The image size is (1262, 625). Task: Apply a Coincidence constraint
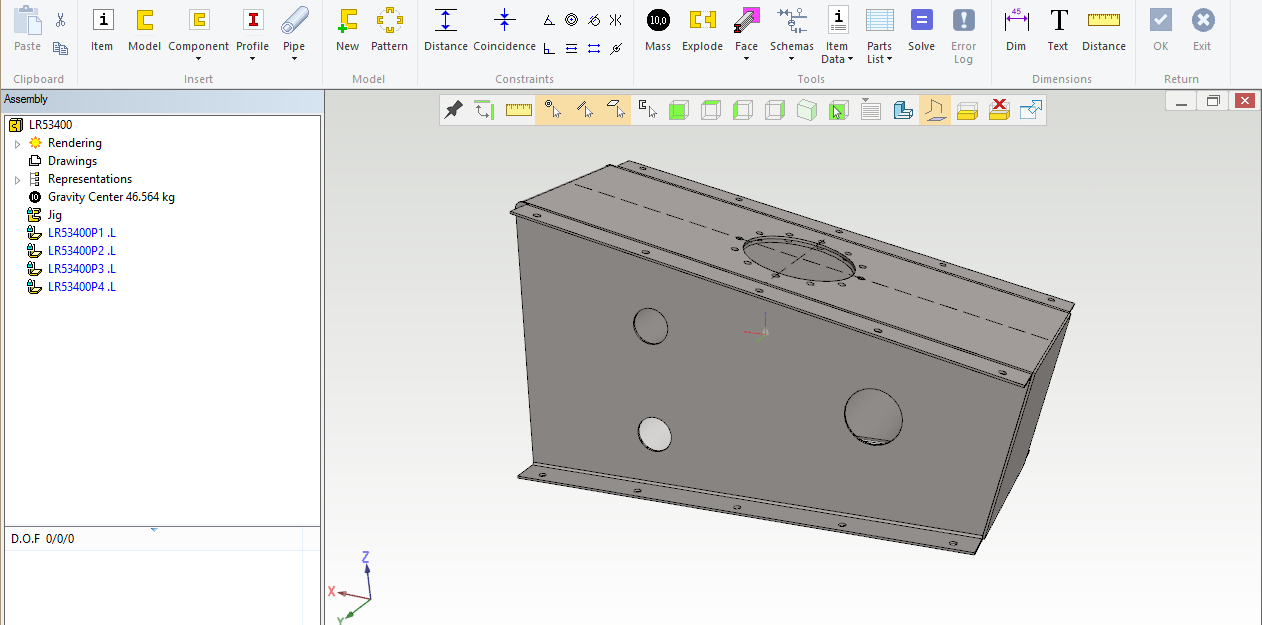504,29
